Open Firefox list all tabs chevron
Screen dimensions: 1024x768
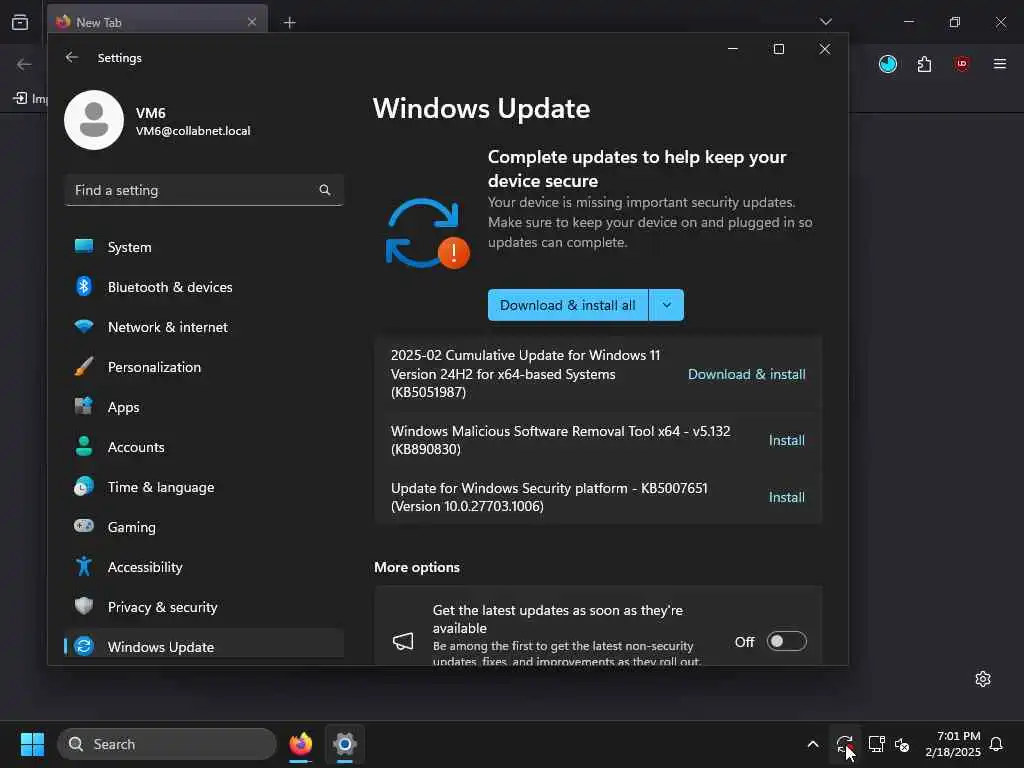[825, 22]
